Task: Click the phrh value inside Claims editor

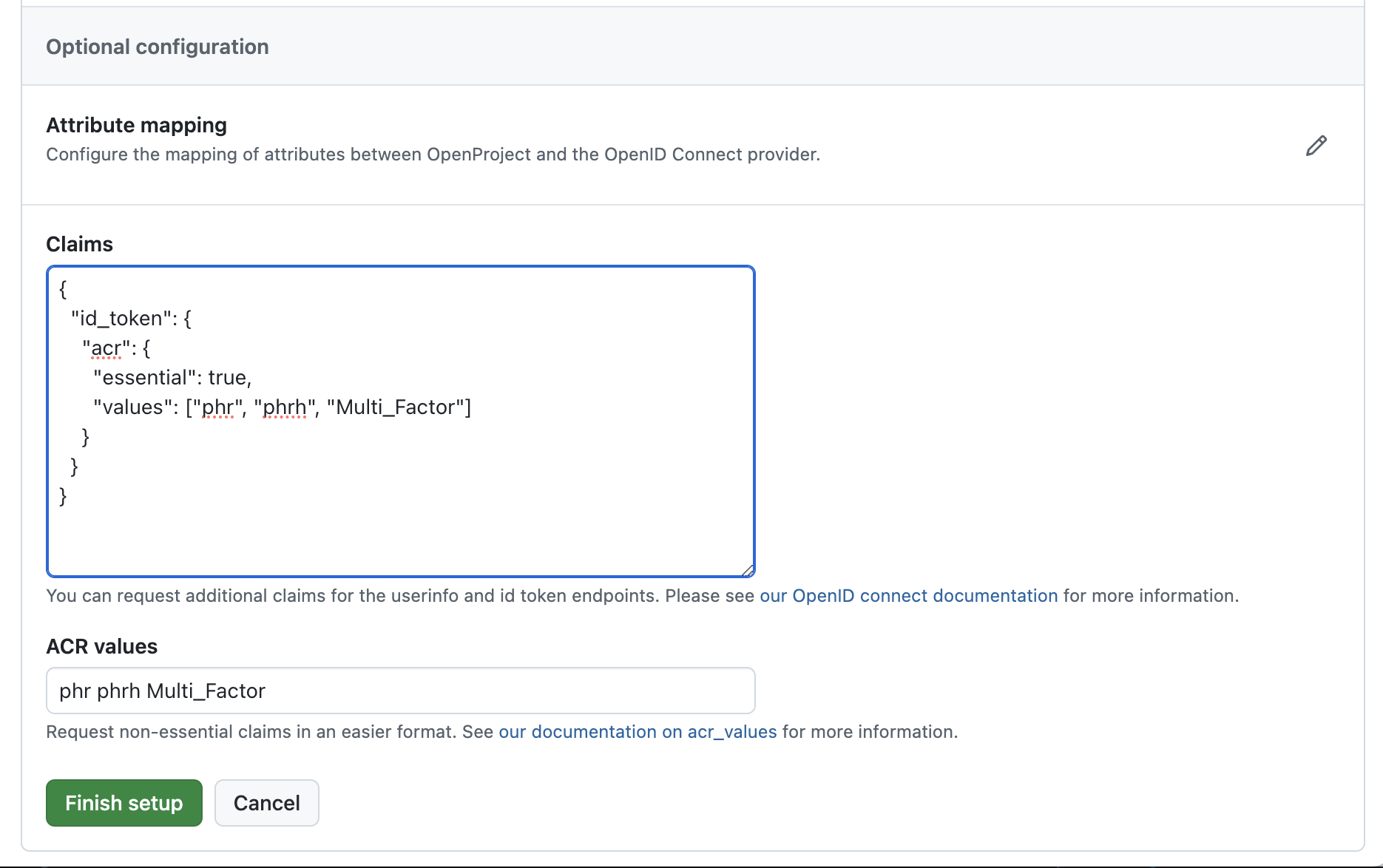Action: point(285,407)
